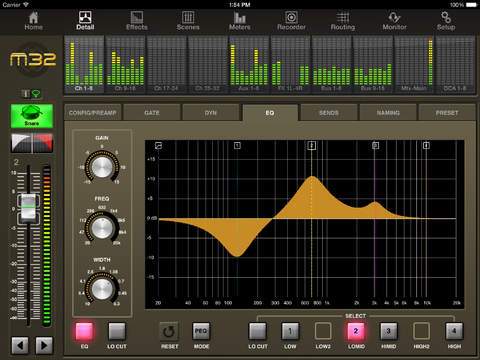Viewport: 480px width, 360px height.
Task: Tap the white channel color block
Action: (x=21, y=143)
